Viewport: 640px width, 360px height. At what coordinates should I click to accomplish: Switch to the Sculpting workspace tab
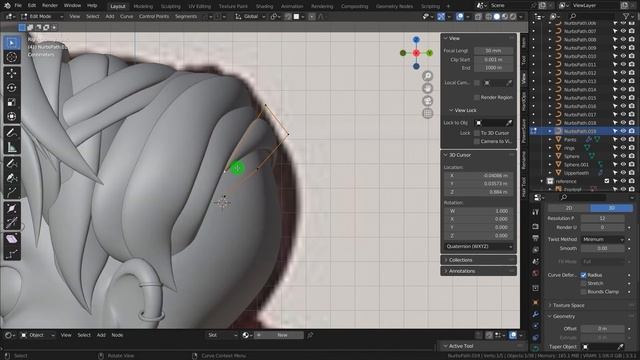click(x=171, y=6)
